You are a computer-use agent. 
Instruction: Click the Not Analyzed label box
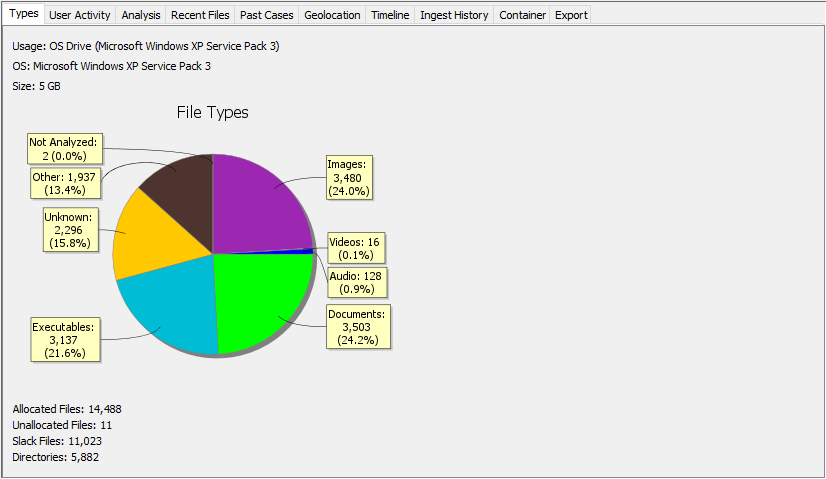tap(63, 149)
